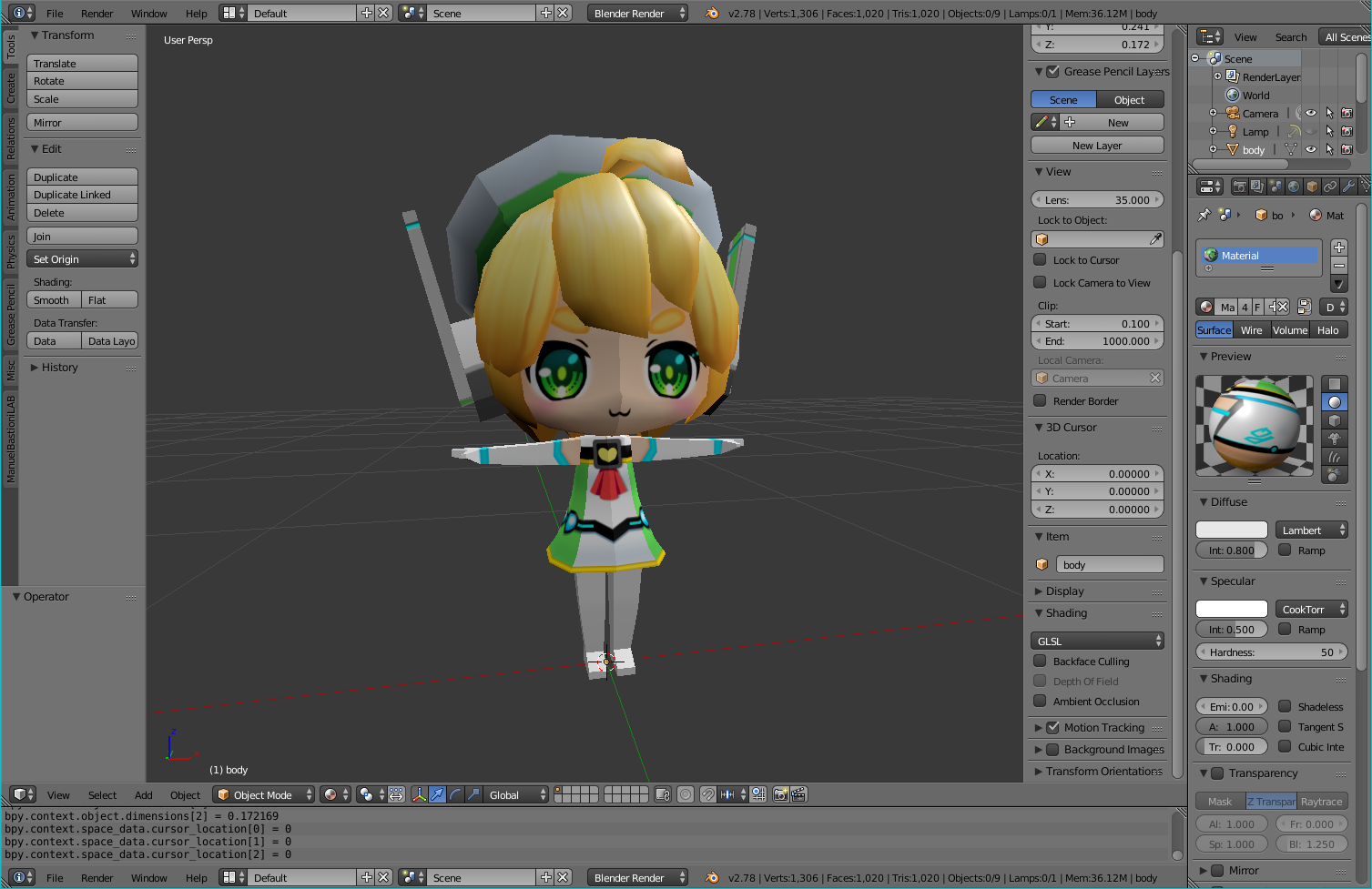The image size is (1372, 889).
Task: Select Wire material type tab
Action: coord(1252,330)
